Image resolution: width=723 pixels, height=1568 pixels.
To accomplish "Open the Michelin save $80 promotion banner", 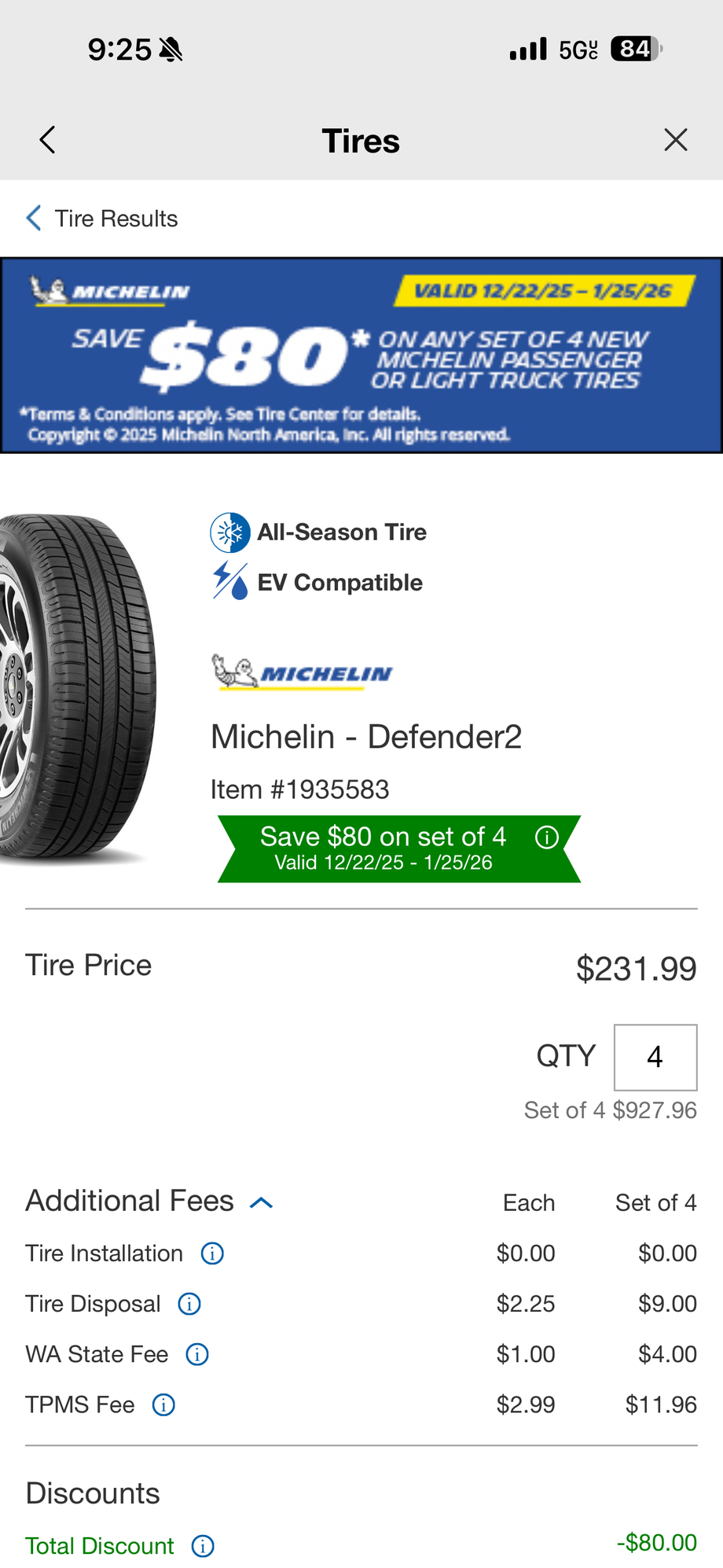I will pyautogui.click(x=361, y=355).
